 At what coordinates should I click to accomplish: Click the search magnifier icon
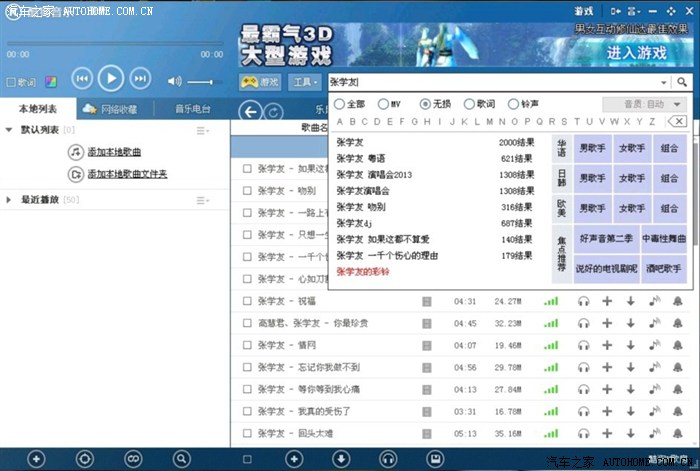tap(682, 82)
